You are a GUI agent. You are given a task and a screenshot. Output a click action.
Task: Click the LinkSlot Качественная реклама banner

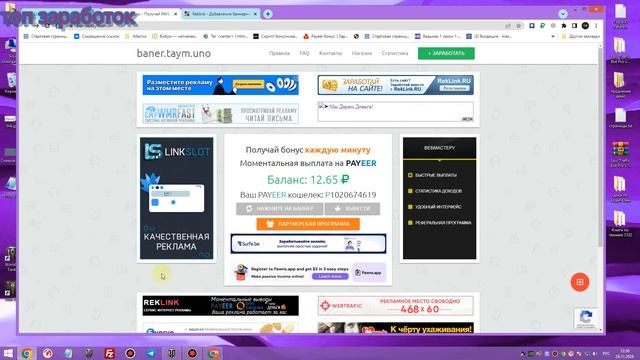176,198
